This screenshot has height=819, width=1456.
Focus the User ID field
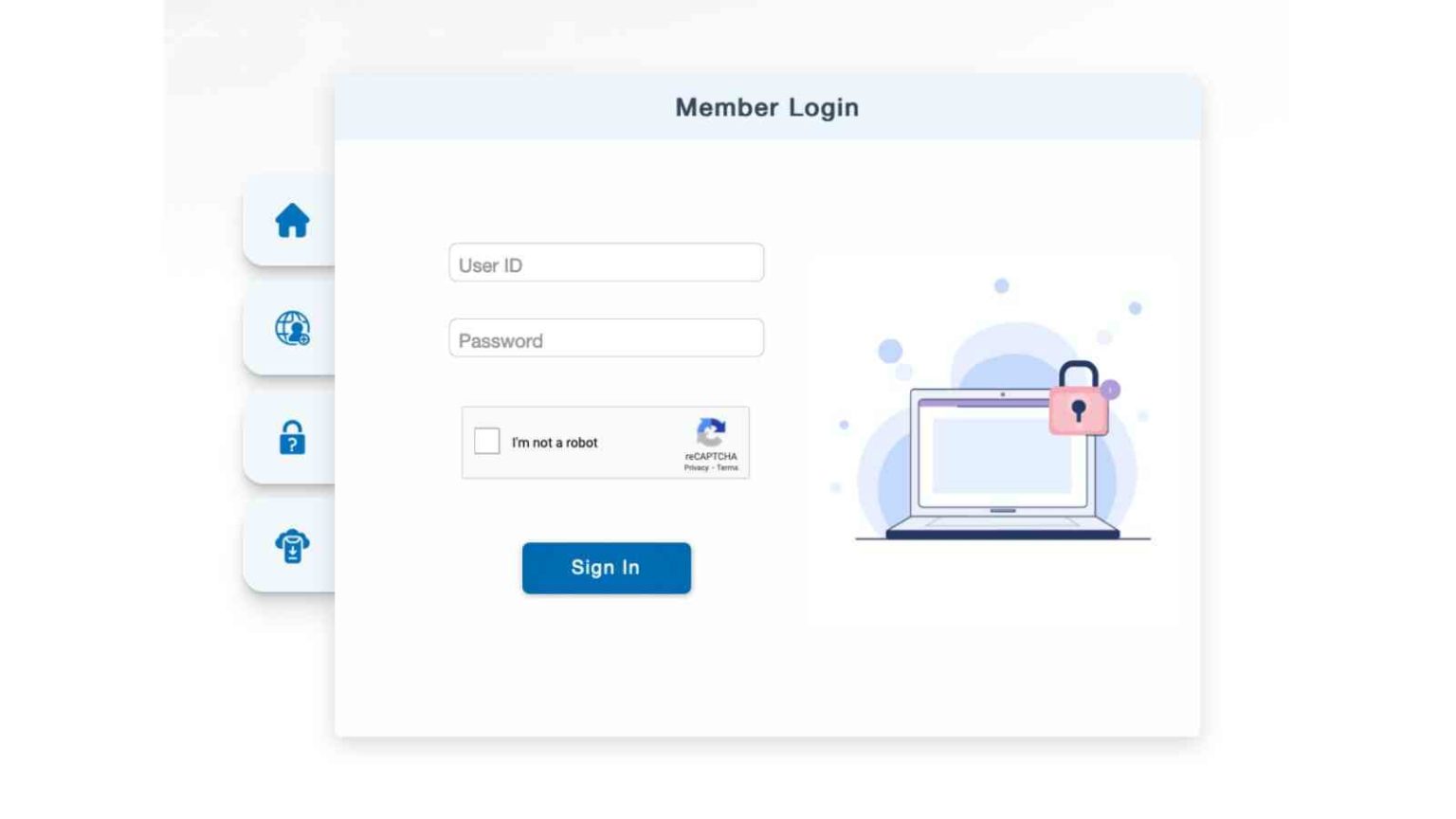(x=607, y=263)
